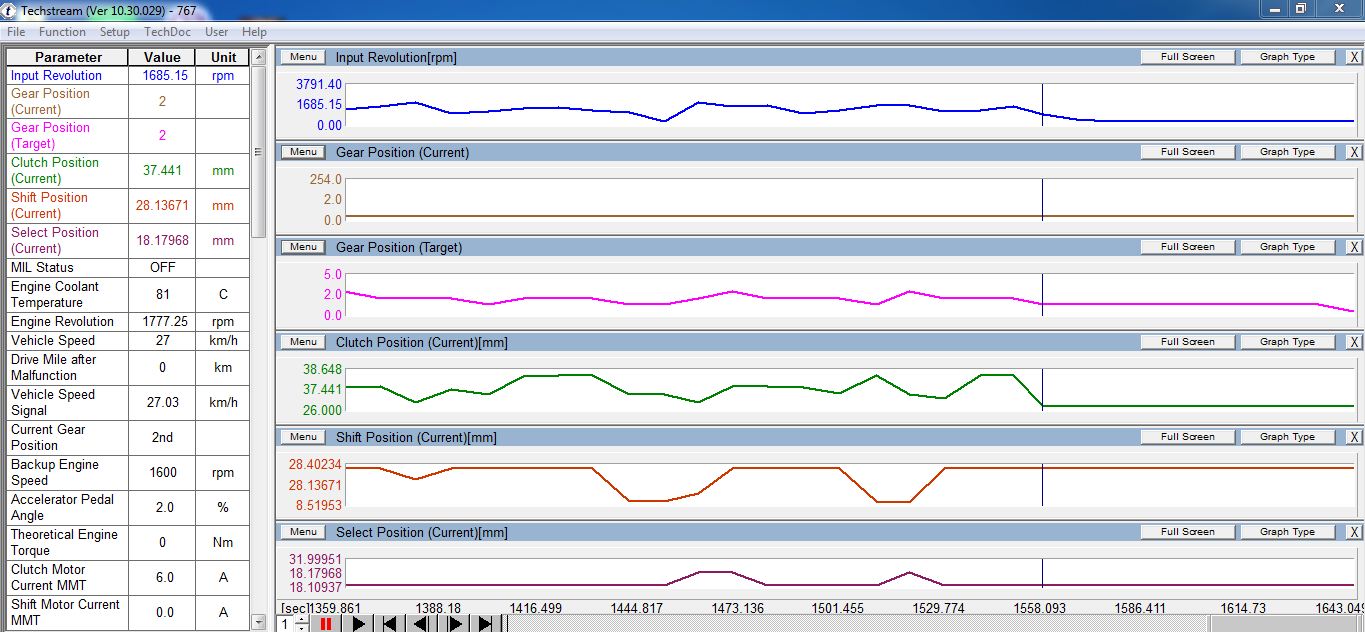Open the TechDoc menu
This screenshot has height=632, width=1365.
pos(167,32)
